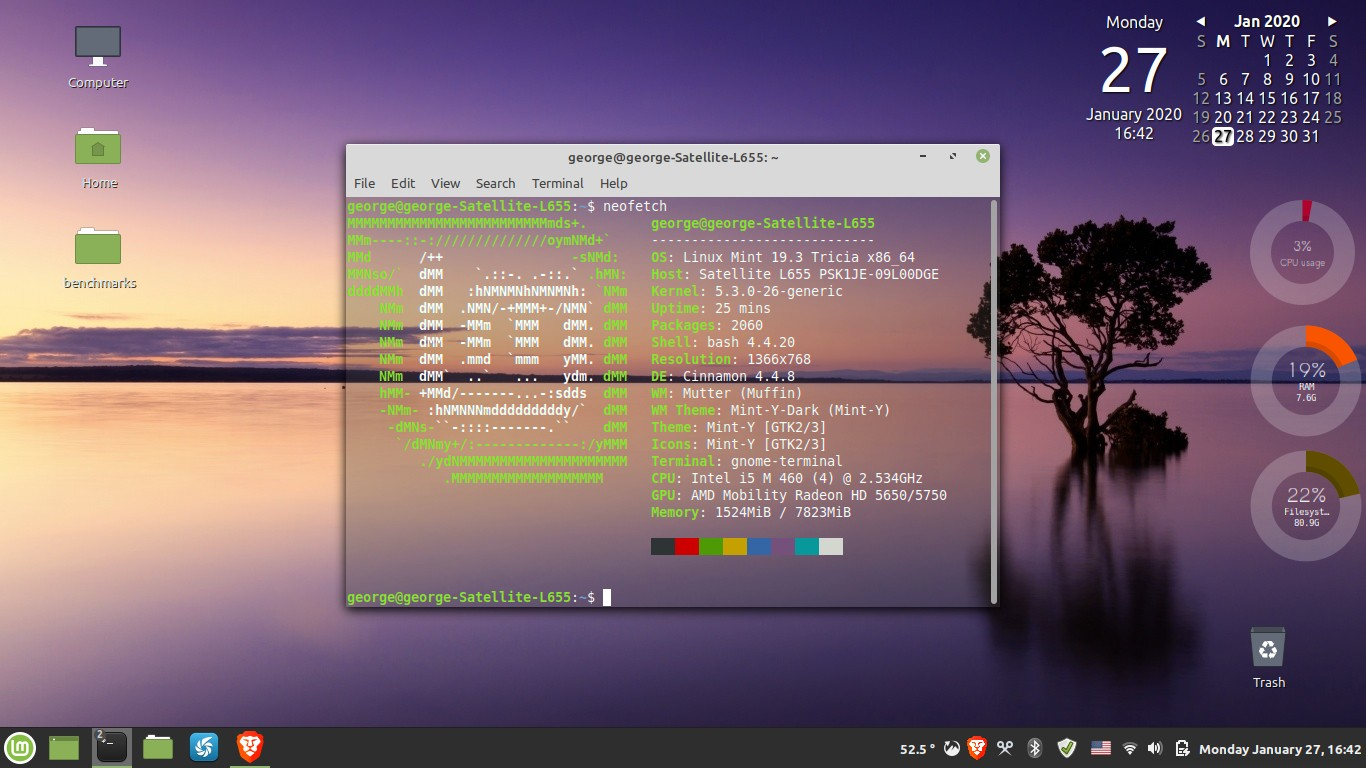The height and width of the screenshot is (768, 1366).
Task: Launch Brave browser from the panel
Action: [249, 747]
